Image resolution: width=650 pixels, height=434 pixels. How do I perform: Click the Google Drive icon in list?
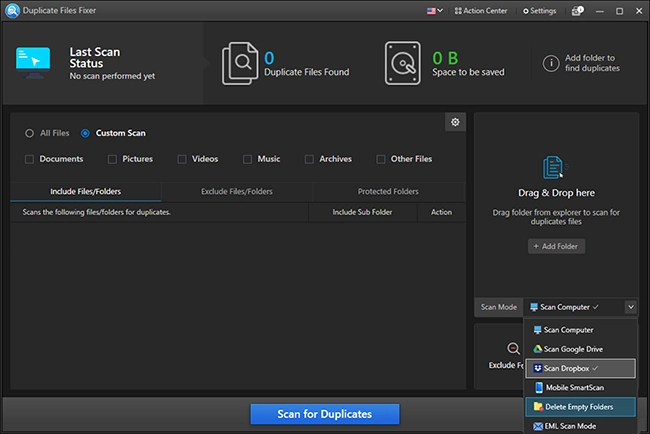[x=538, y=349]
